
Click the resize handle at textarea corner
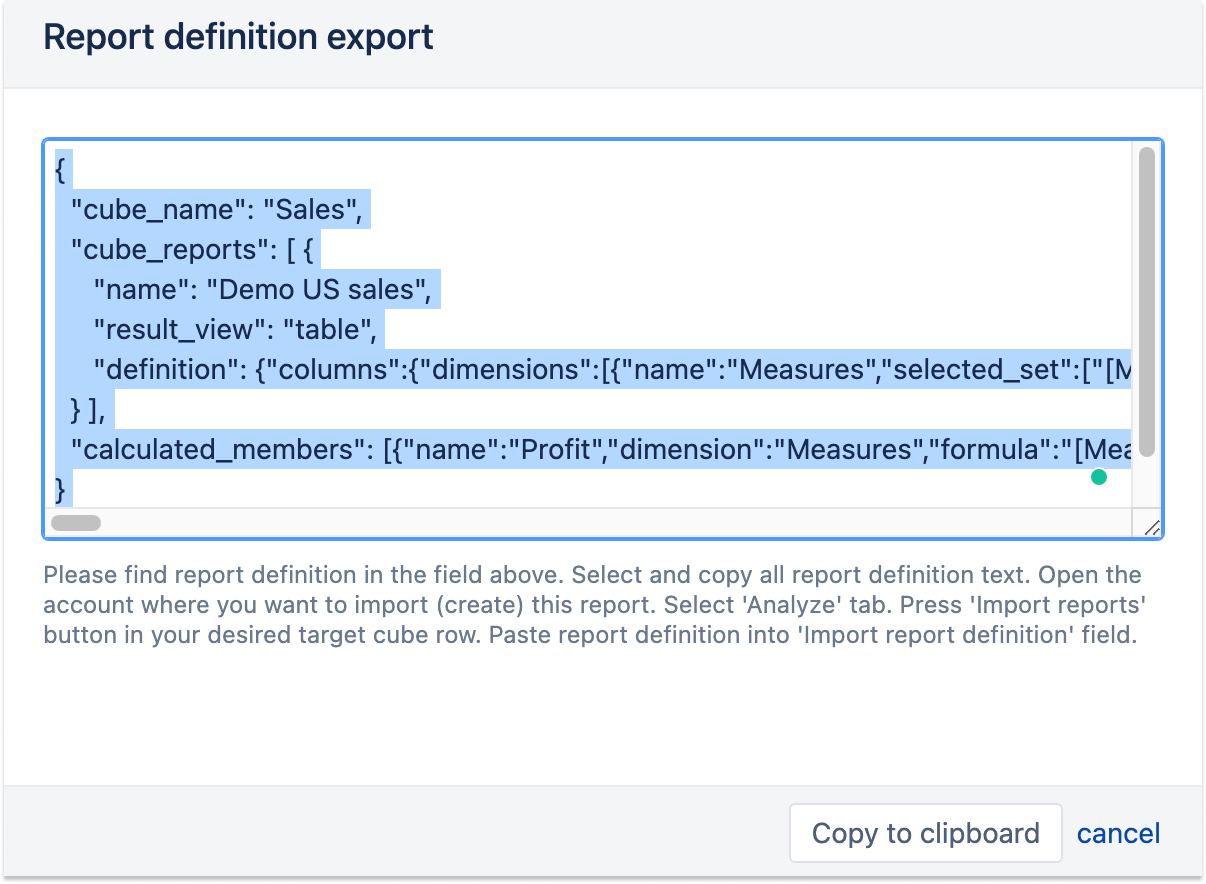point(1151,527)
